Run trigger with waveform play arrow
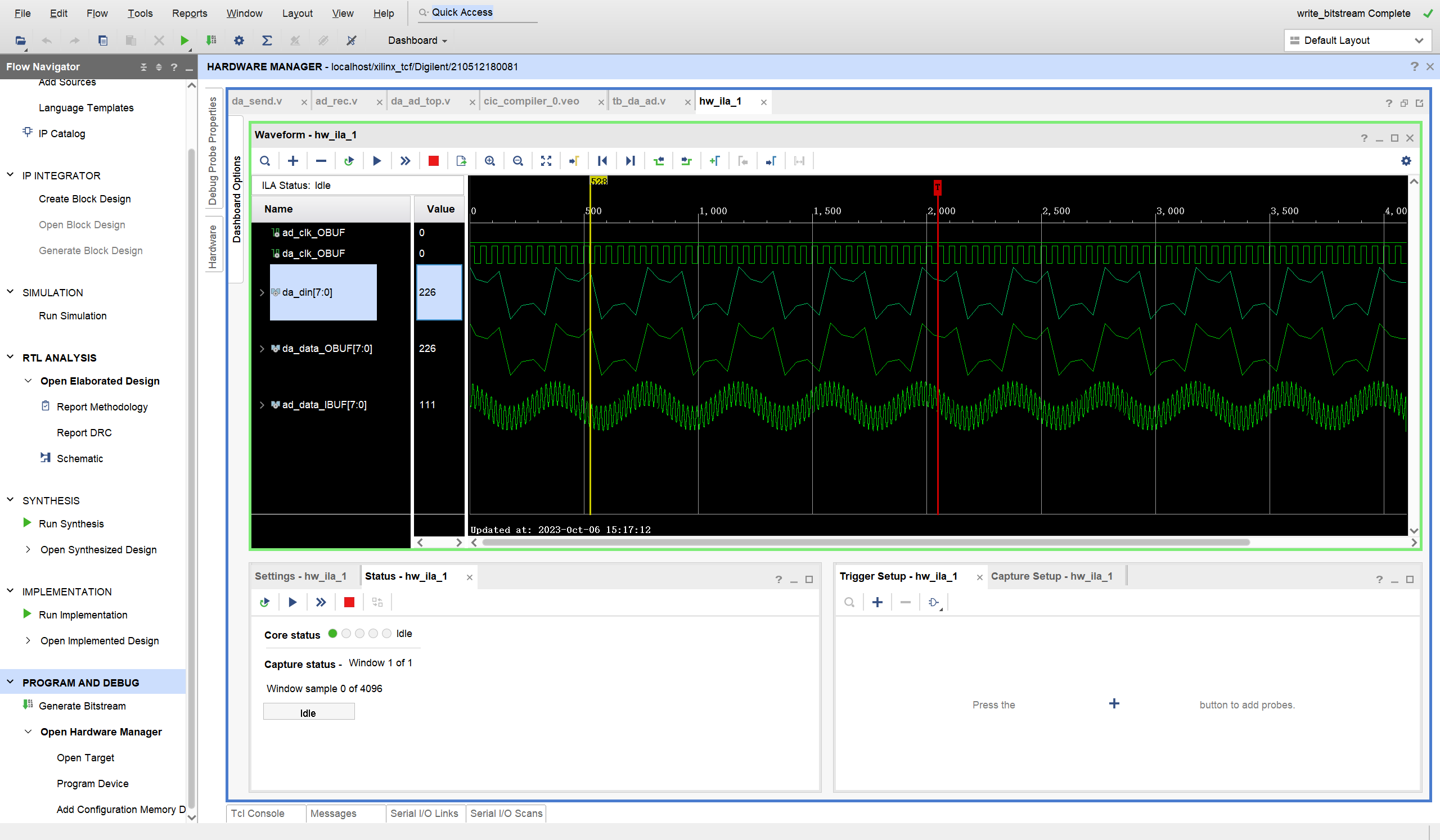1440x840 pixels. [x=377, y=161]
